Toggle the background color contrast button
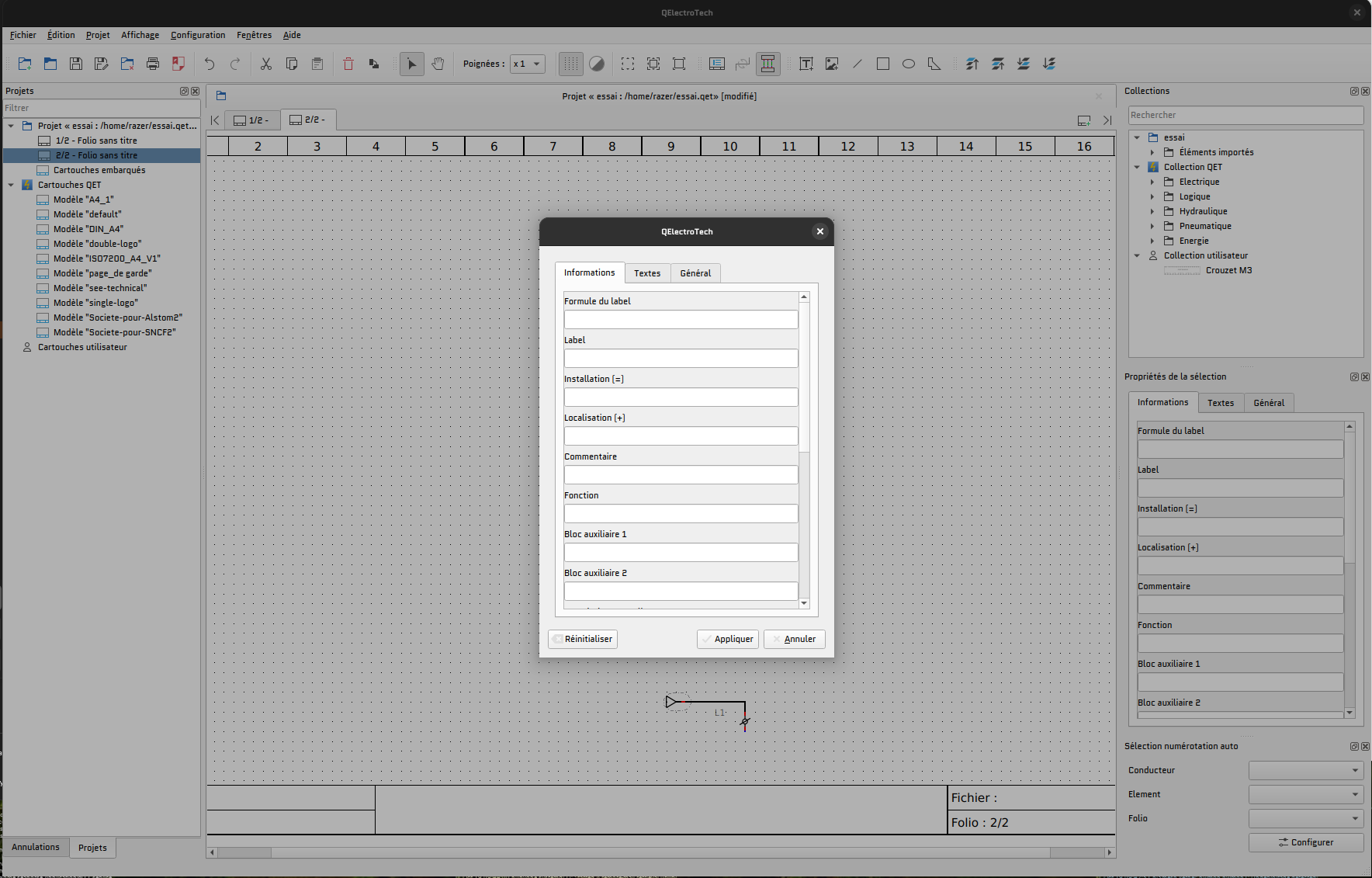 597,64
